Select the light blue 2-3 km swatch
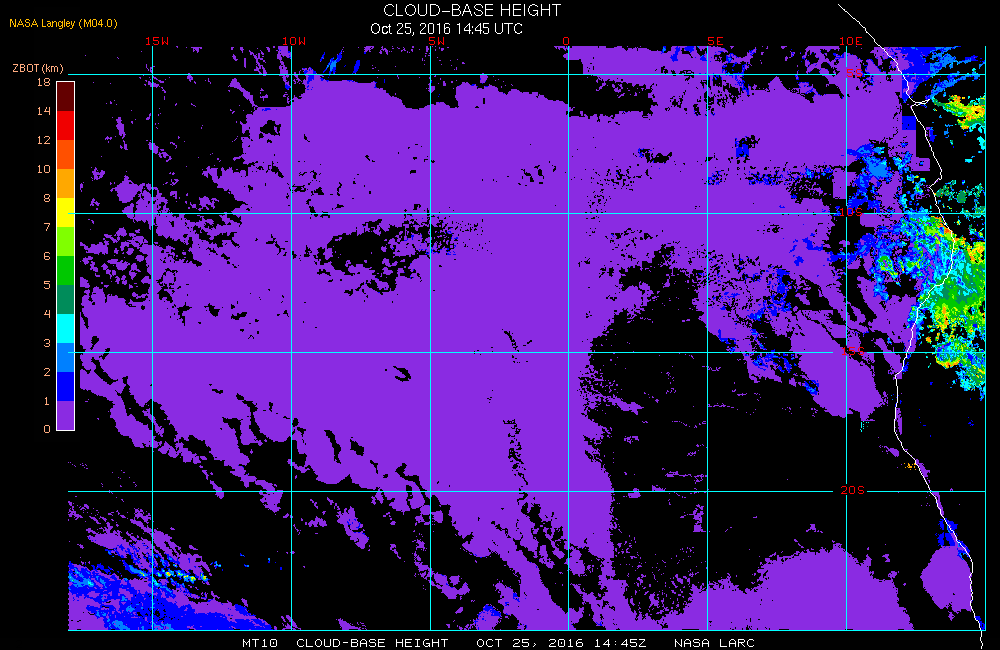 point(66,357)
